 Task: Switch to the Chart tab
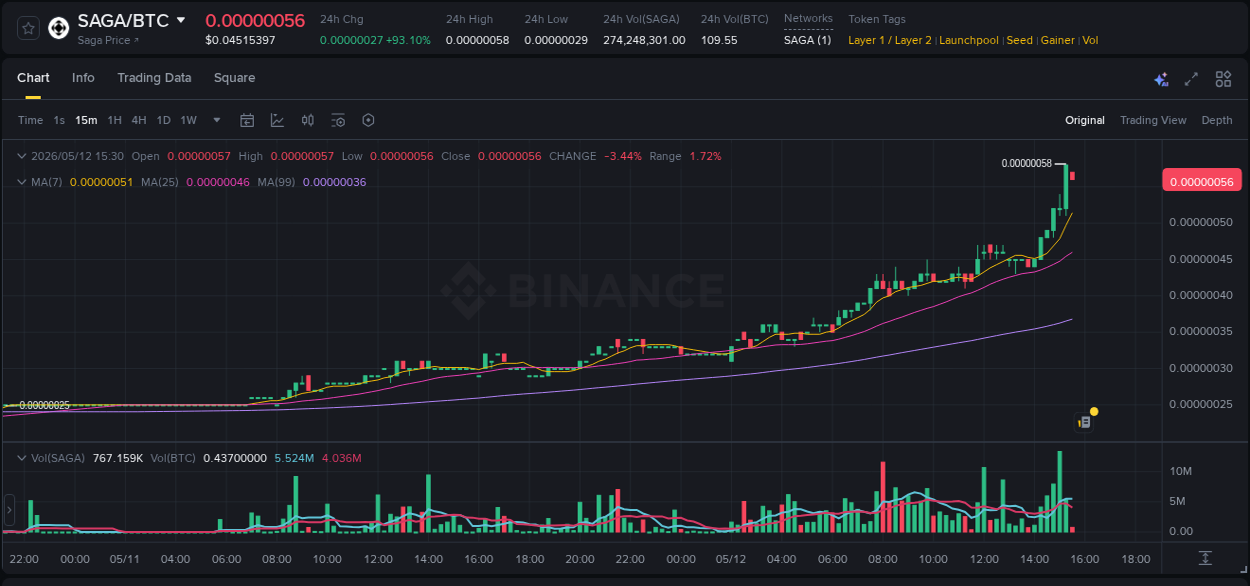click(33, 78)
